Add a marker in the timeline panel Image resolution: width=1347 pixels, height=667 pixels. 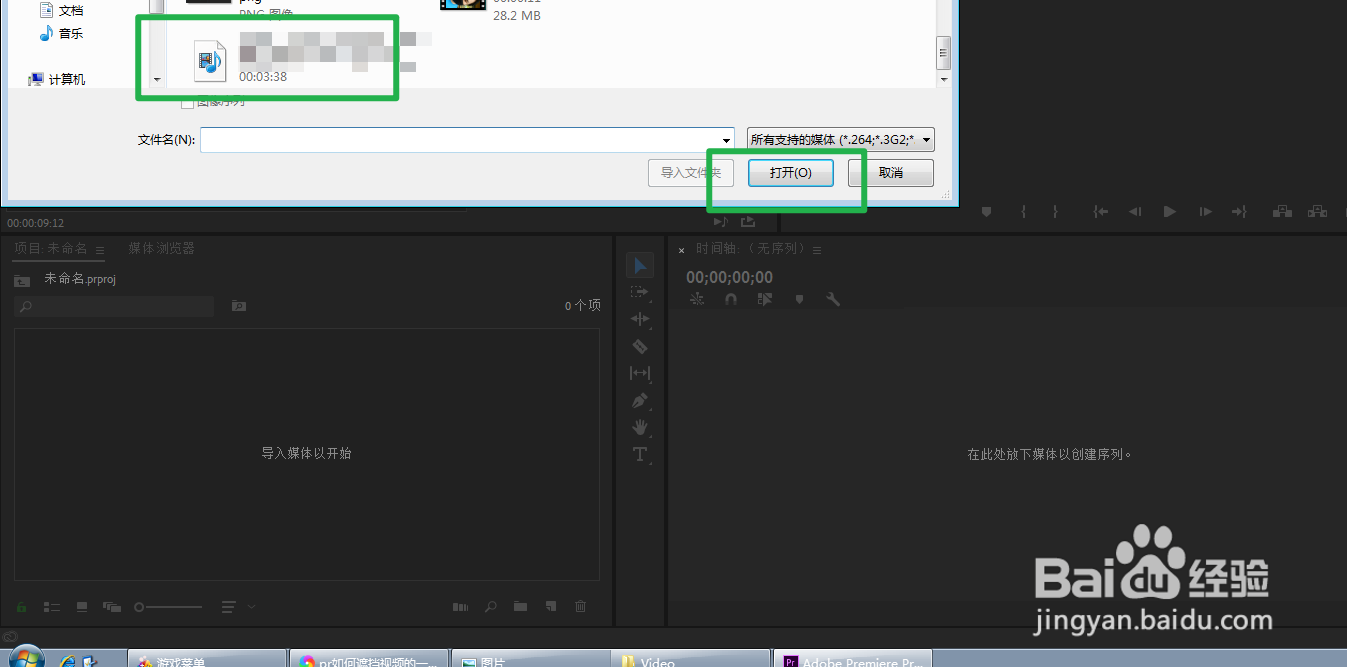(x=799, y=299)
